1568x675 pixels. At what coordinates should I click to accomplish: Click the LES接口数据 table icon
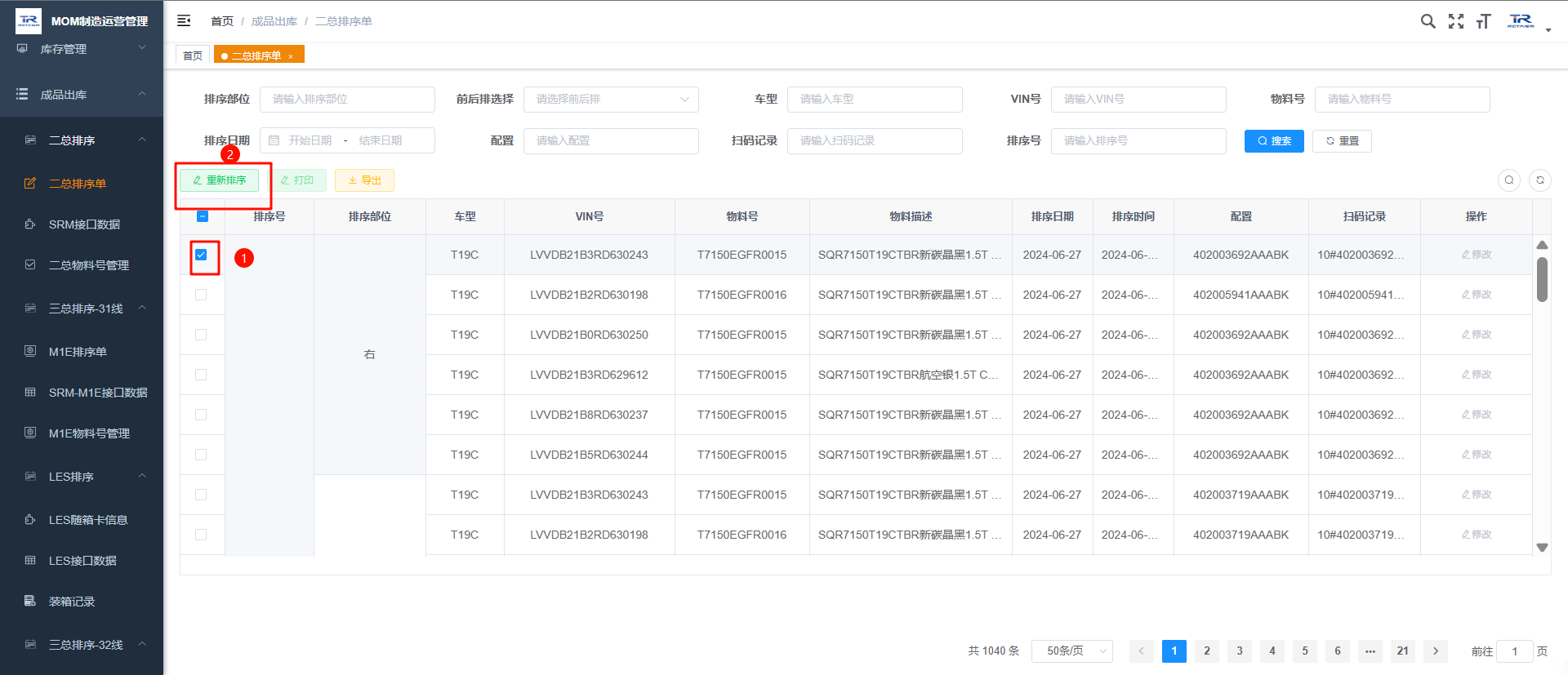[x=30, y=561]
